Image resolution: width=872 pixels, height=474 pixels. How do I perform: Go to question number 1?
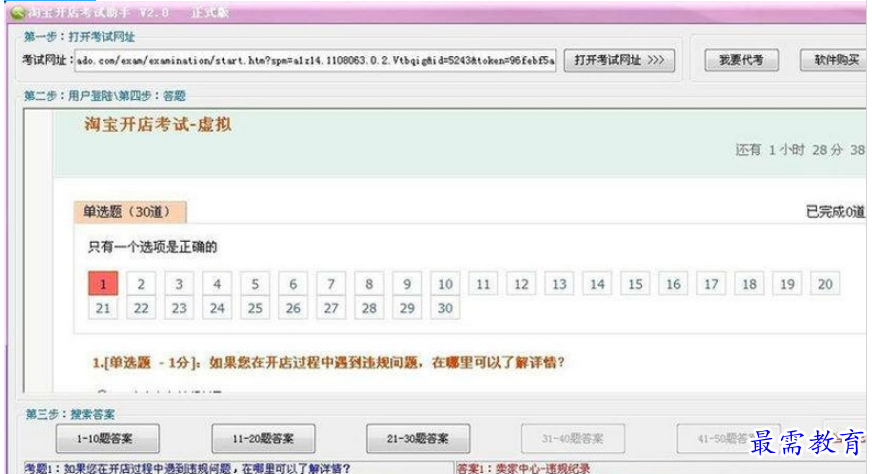(x=103, y=284)
